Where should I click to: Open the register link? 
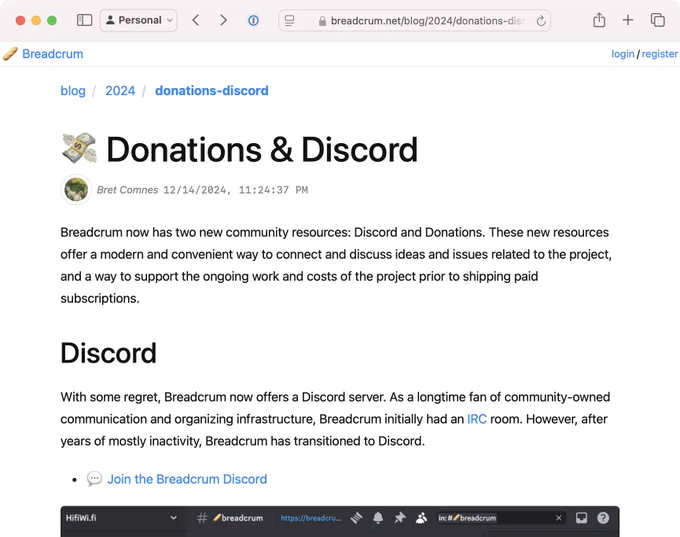click(660, 54)
